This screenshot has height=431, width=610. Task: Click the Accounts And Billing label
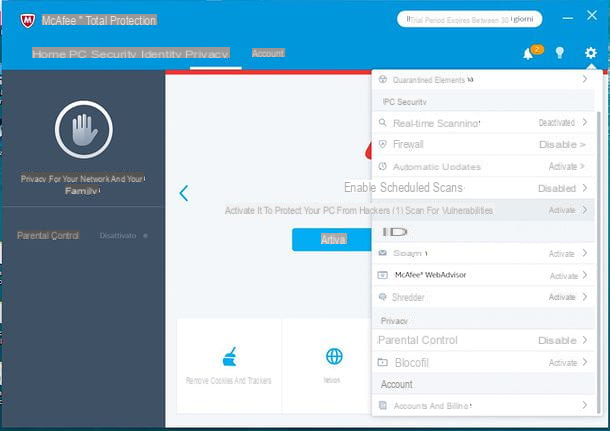pos(433,406)
